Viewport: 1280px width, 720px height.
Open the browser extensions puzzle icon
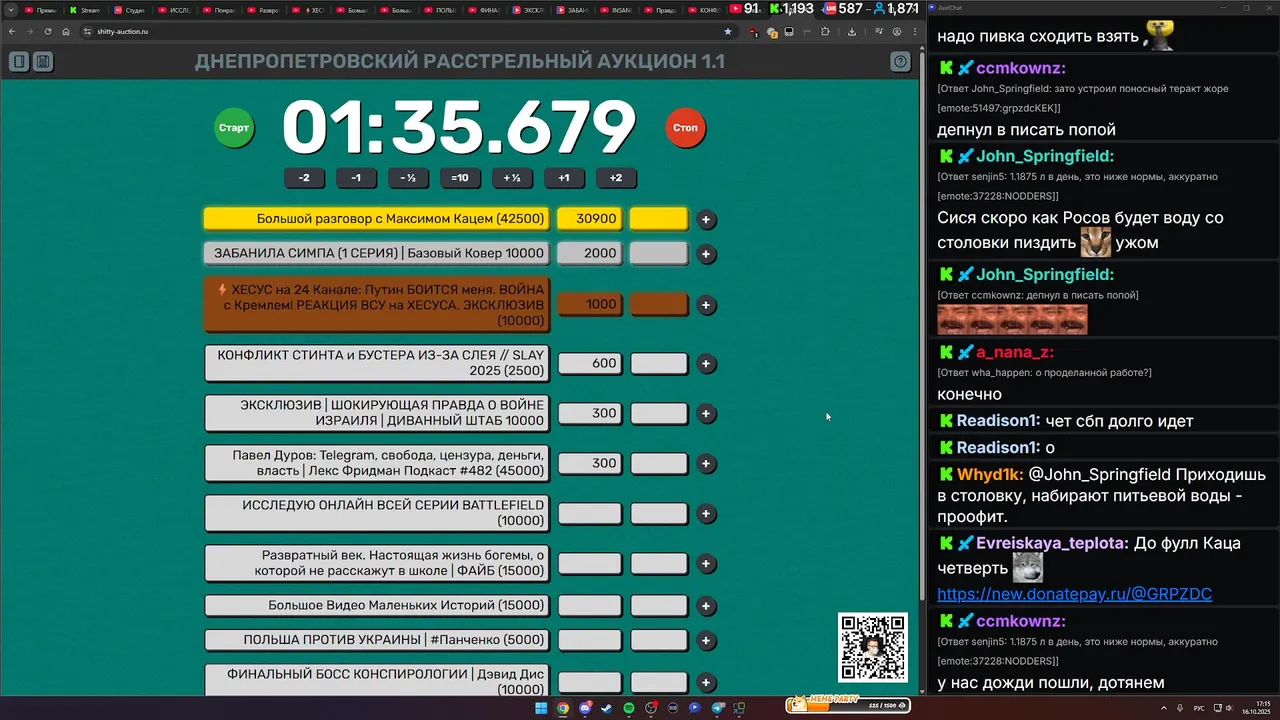click(825, 32)
